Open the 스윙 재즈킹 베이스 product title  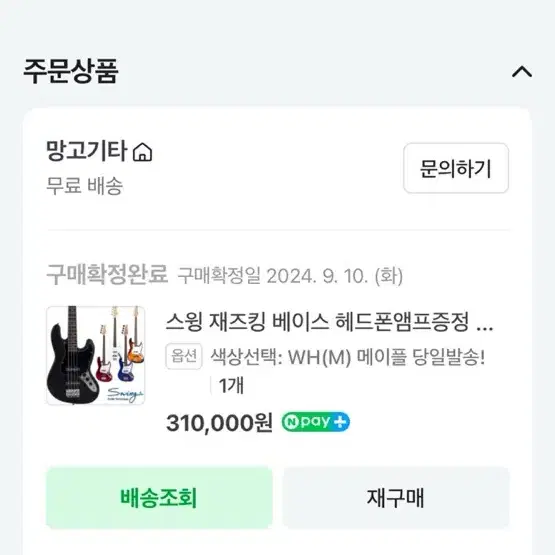click(329, 322)
